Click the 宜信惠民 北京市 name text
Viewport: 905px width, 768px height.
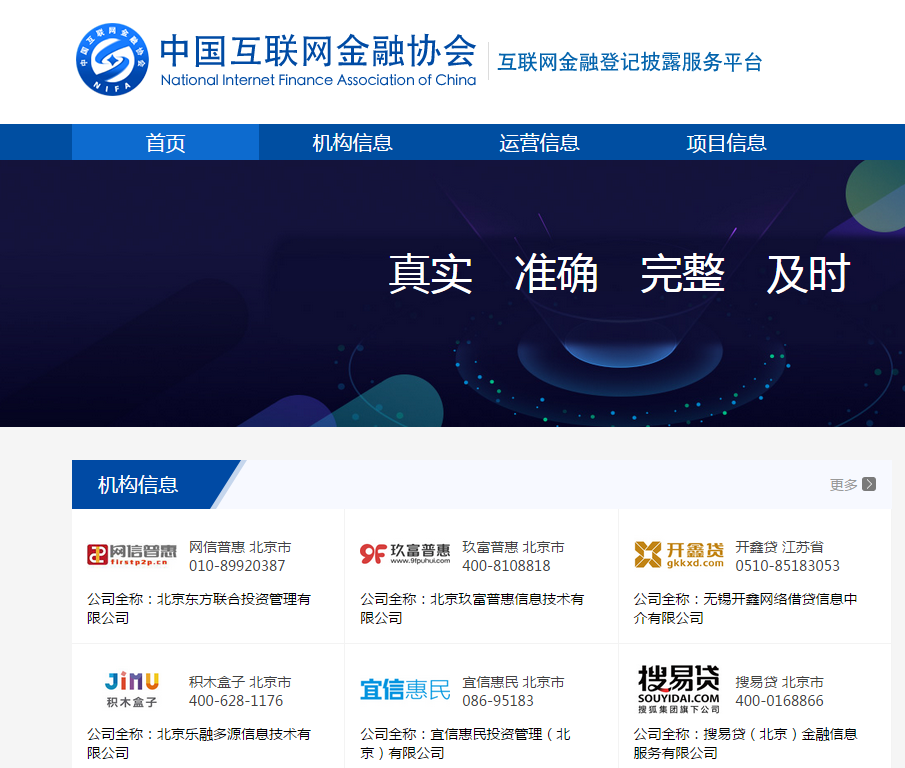pyautogui.click(x=513, y=682)
